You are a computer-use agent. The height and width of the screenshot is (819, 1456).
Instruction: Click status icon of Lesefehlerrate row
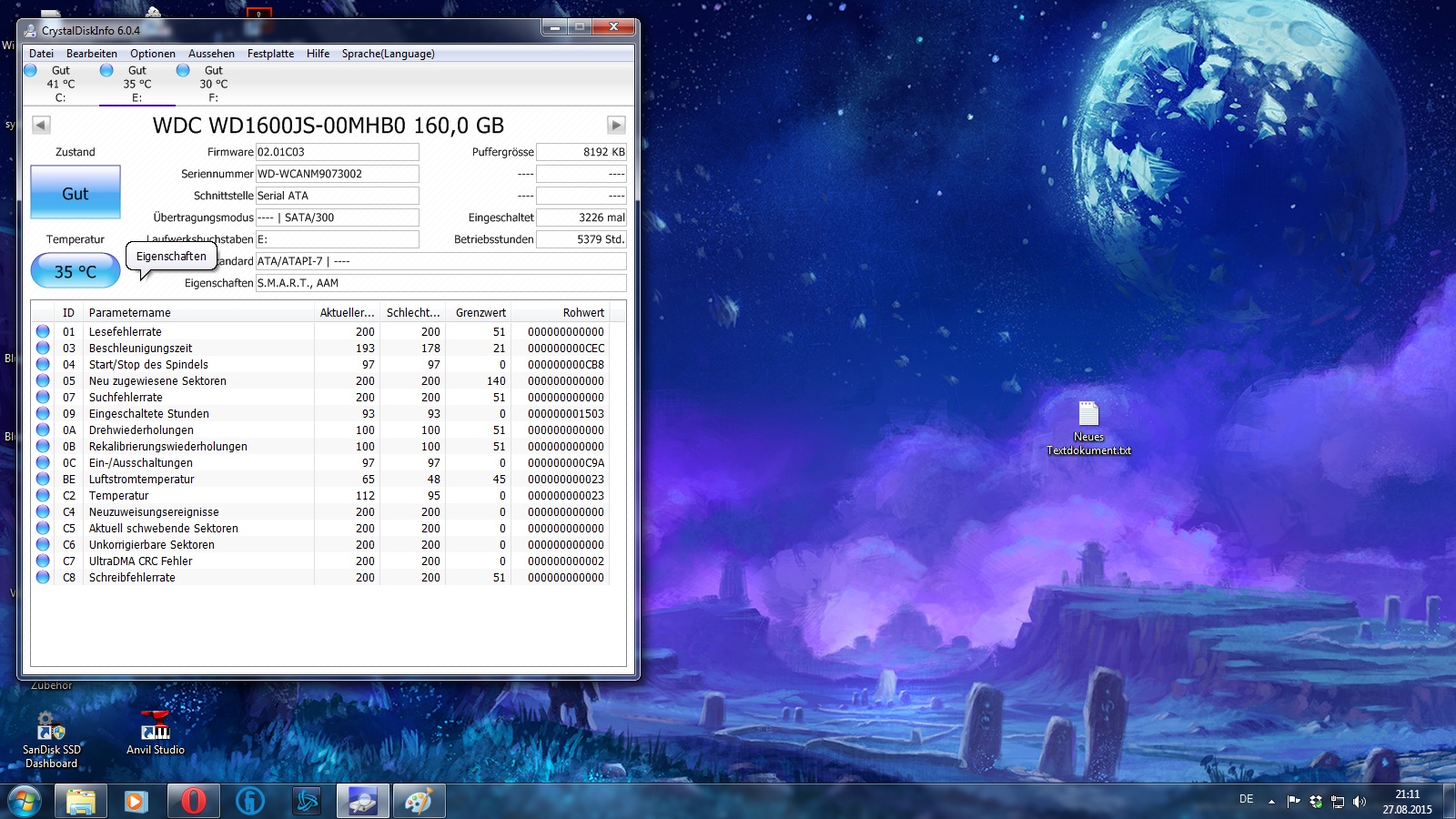point(43,331)
